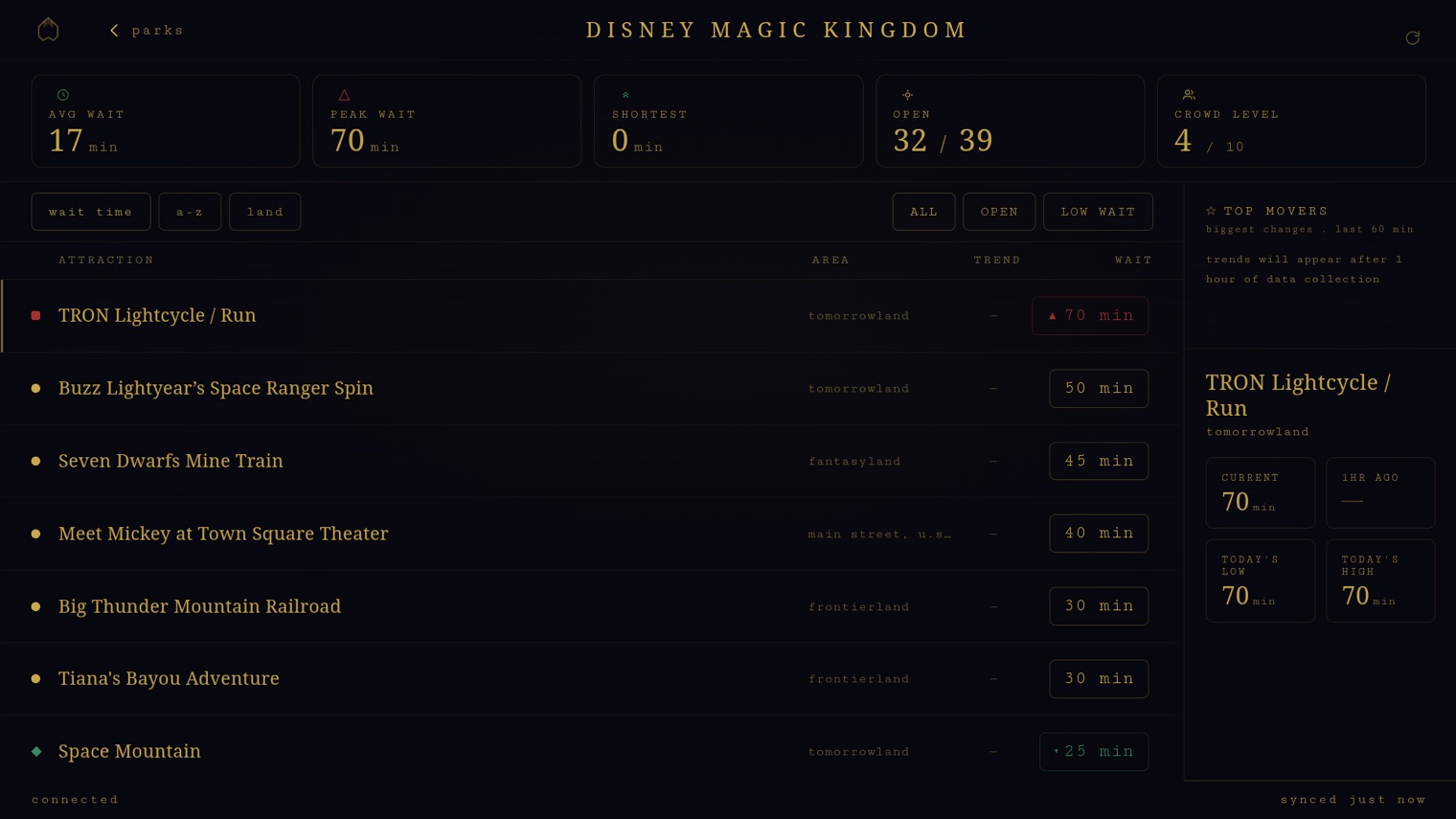Screen dimensions: 1456x819
Task: Click the star icon beside Top Movers
Action: (1211, 211)
